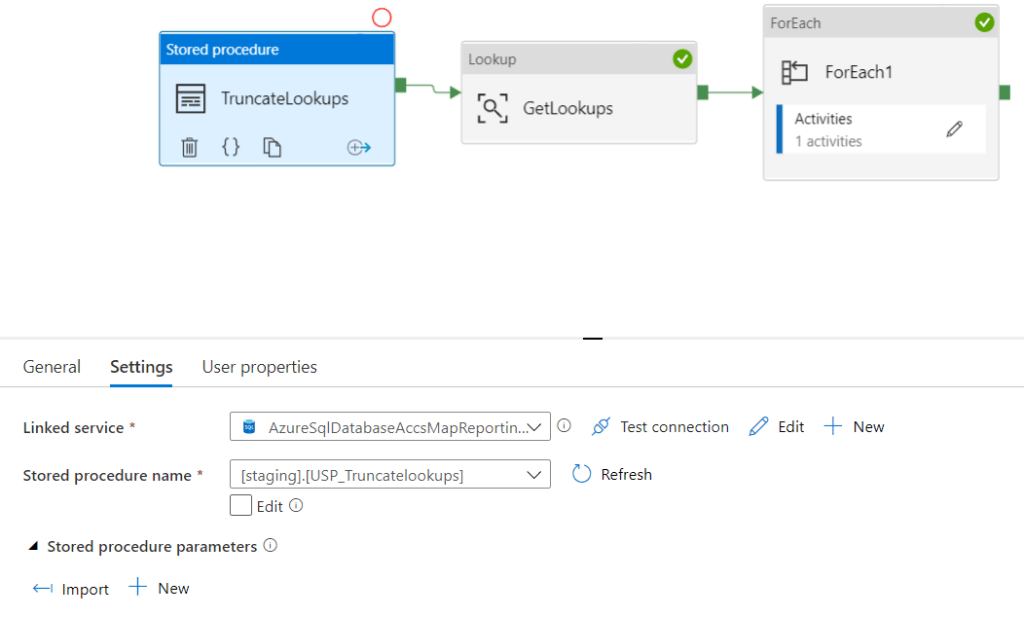Edit the AzureSqlDatabase linked service

[x=777, y=426]
